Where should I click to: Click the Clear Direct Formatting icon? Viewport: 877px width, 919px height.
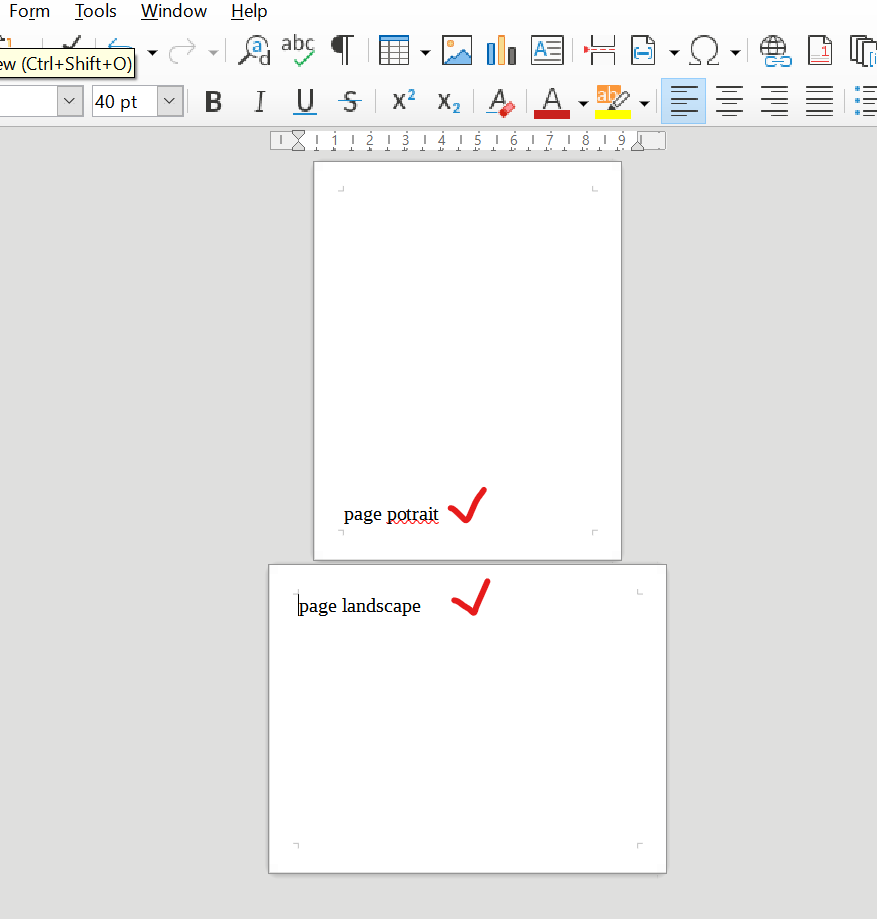point(500,101)
